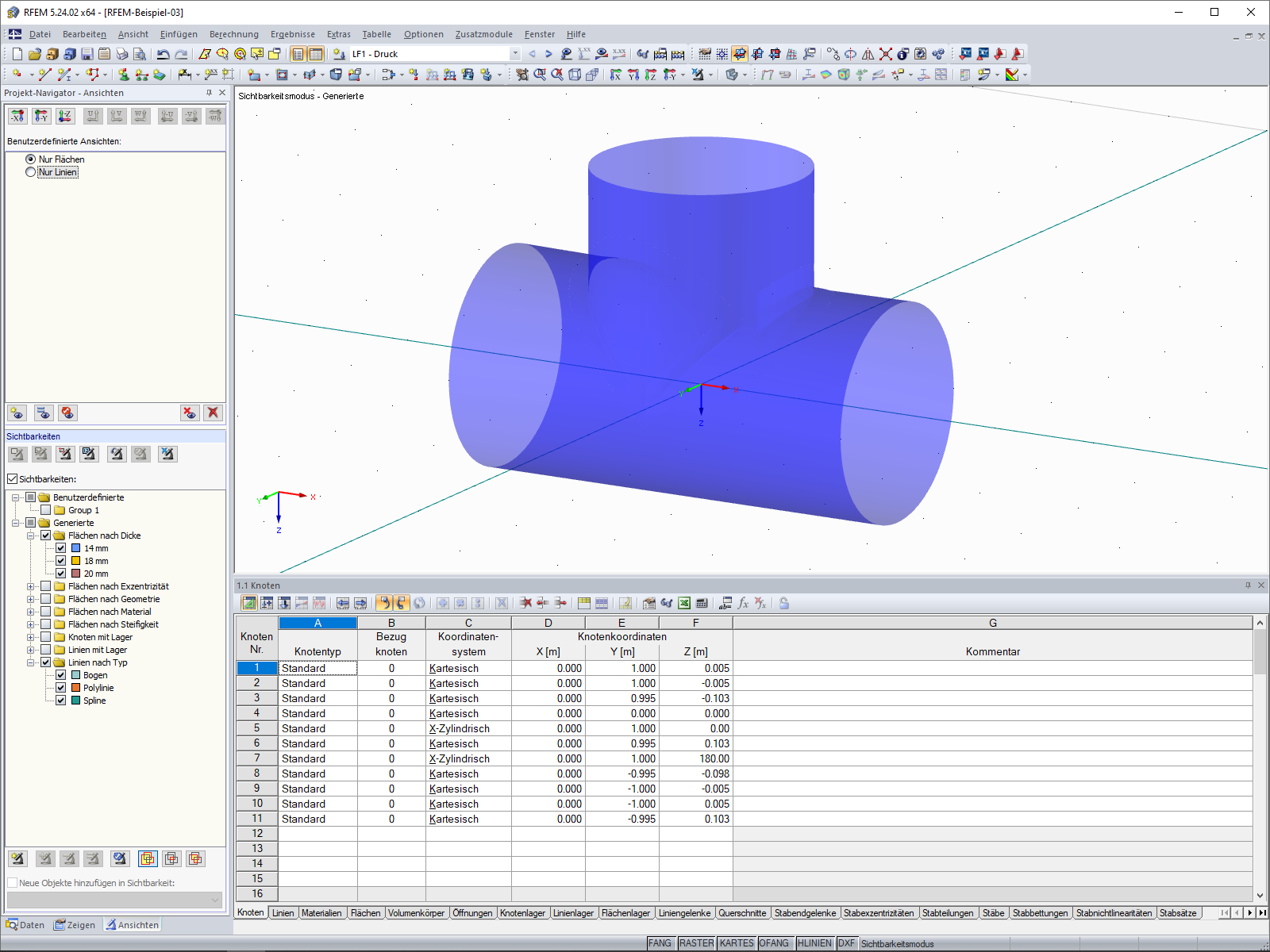This screenshot has height=952, width=1270.
Task: Switch to the Linien table tab
Action: coord(283,913)
